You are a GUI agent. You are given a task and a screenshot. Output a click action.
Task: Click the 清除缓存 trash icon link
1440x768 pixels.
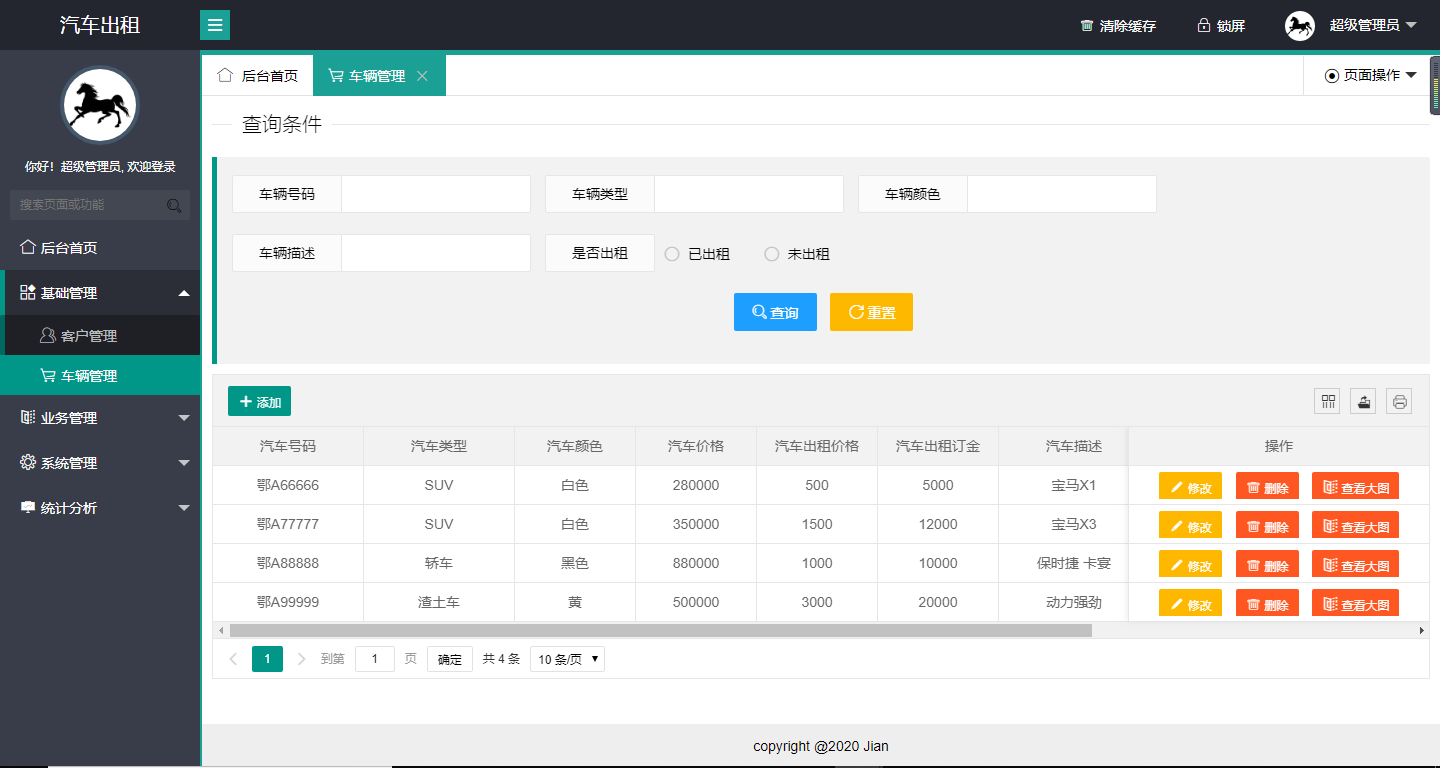(1118, 26)
